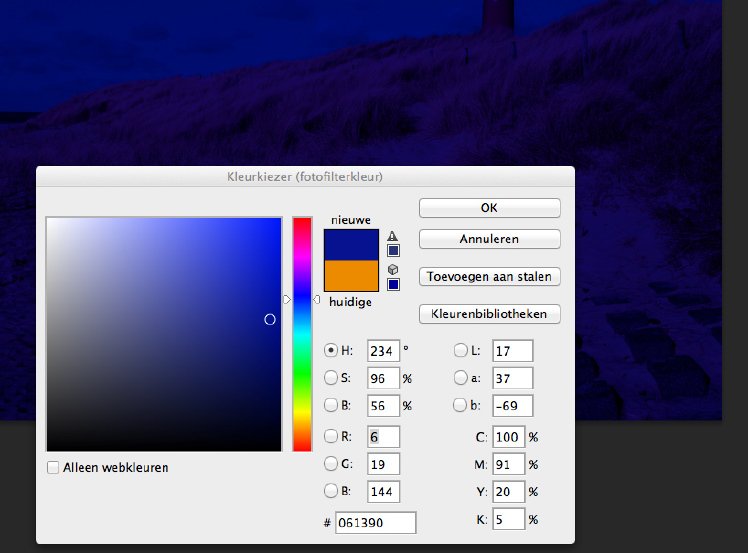Click the Y field showing 20
Viewport: 748px width, 553px height.
(x=509, y=491)
